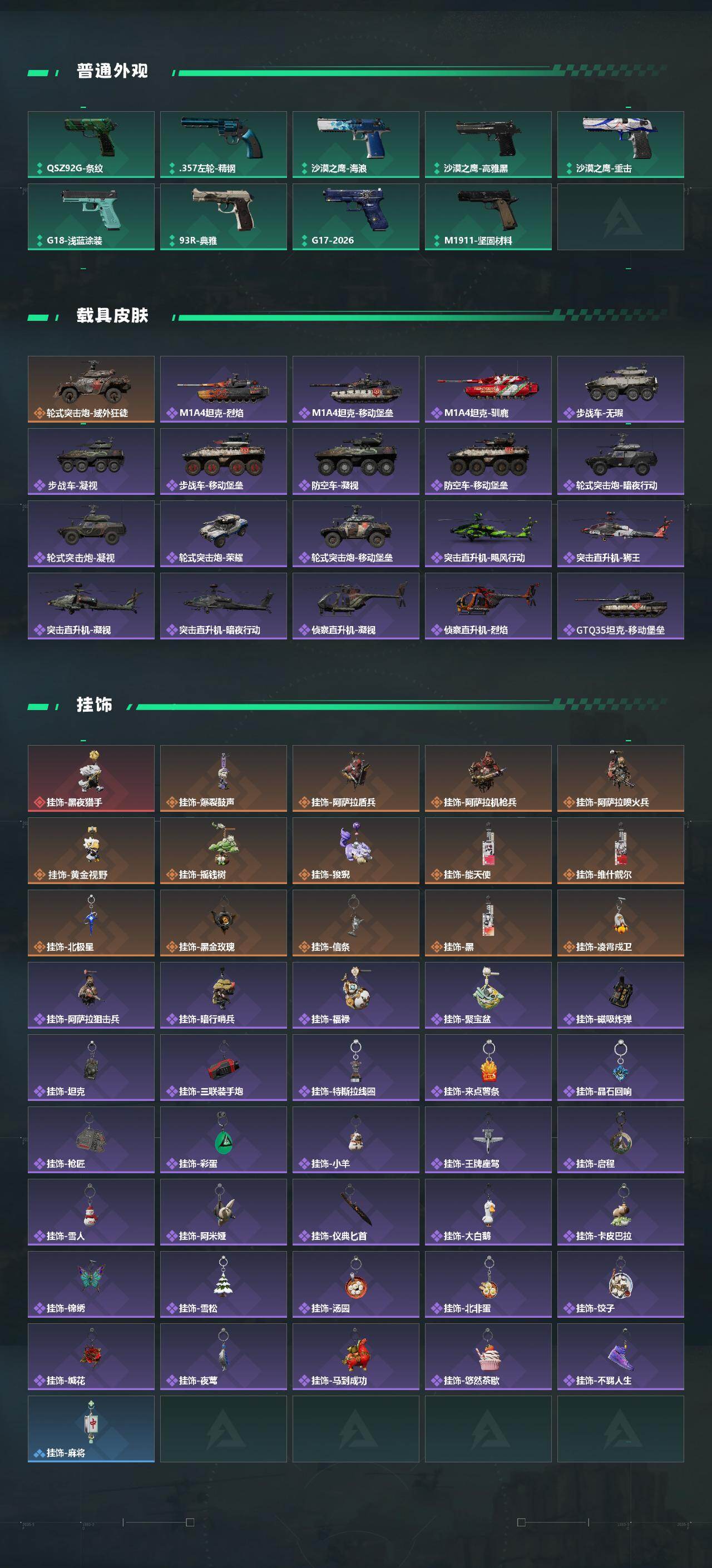Click the .357左轮-精钢 revolver icon
This screenshot has width=712, height=1568.
click(224, 144)
